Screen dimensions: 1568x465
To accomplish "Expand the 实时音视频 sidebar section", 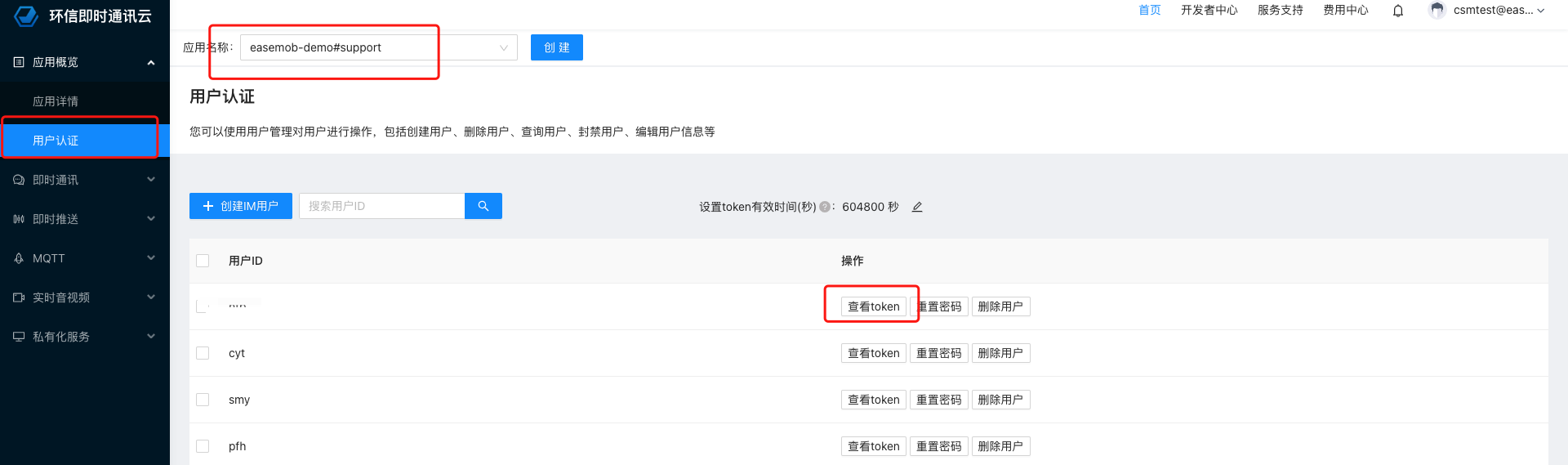I will (x=151, y=297).
